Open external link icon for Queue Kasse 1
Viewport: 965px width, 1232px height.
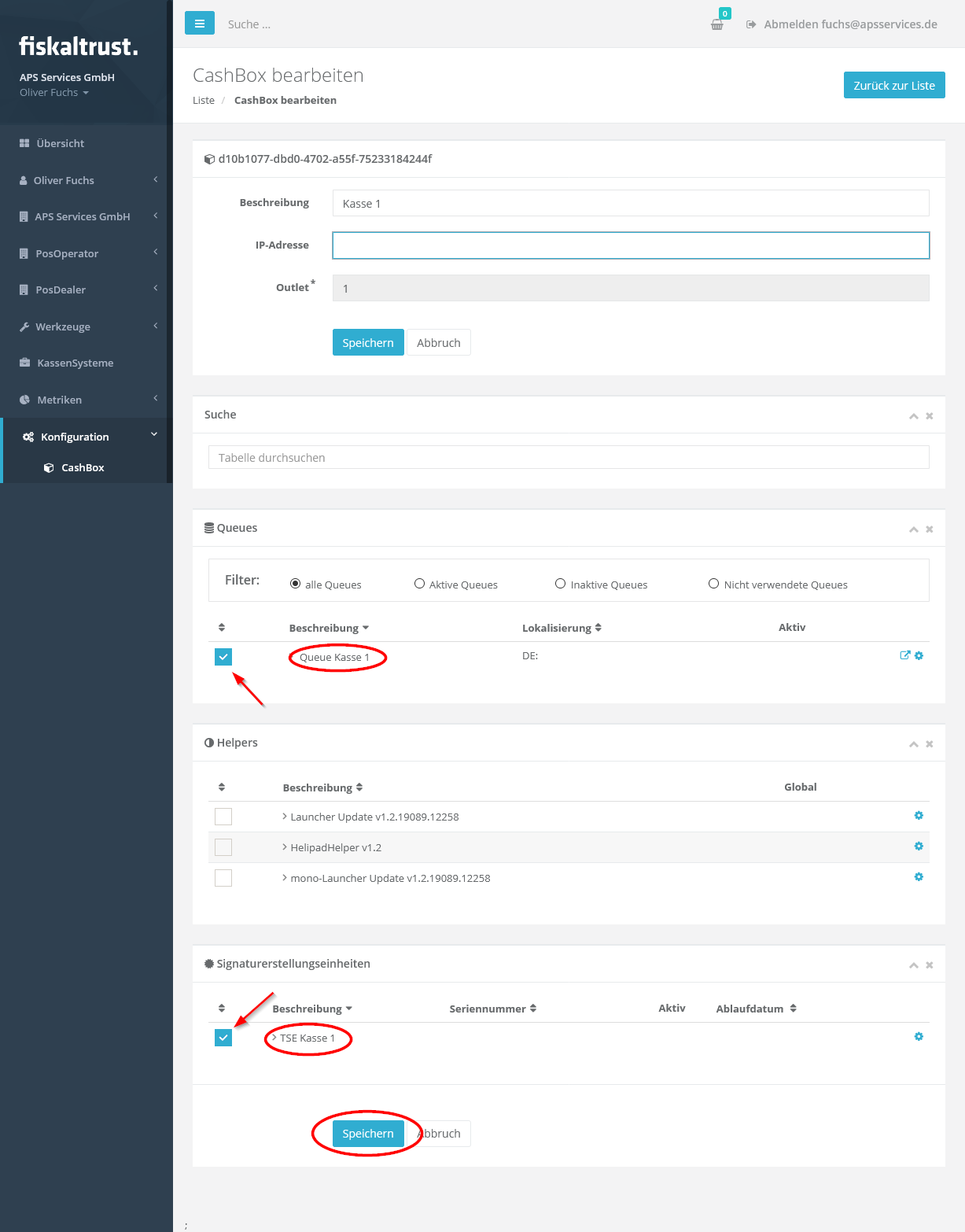pos(904,655)
